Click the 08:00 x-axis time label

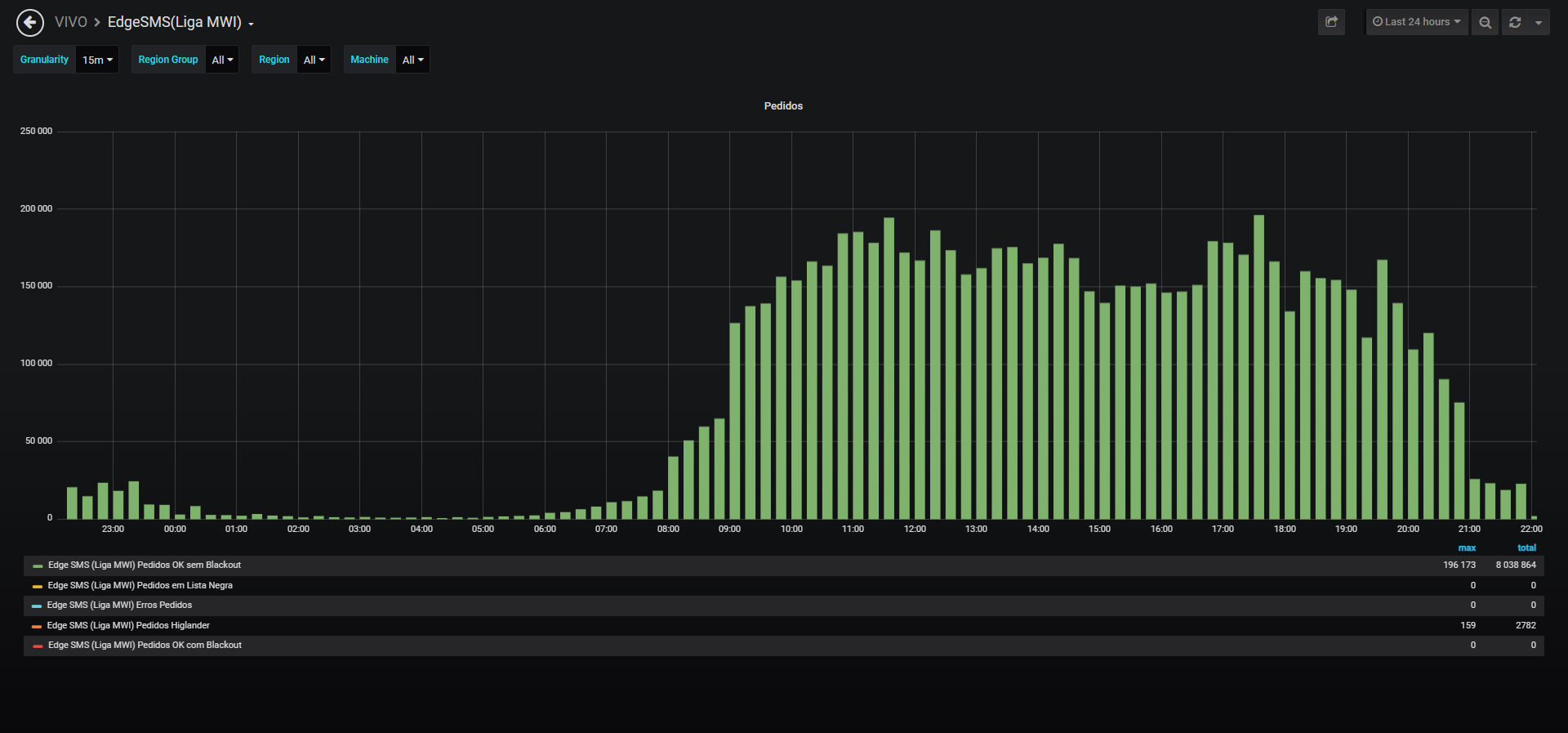click(x=668, y=530)
